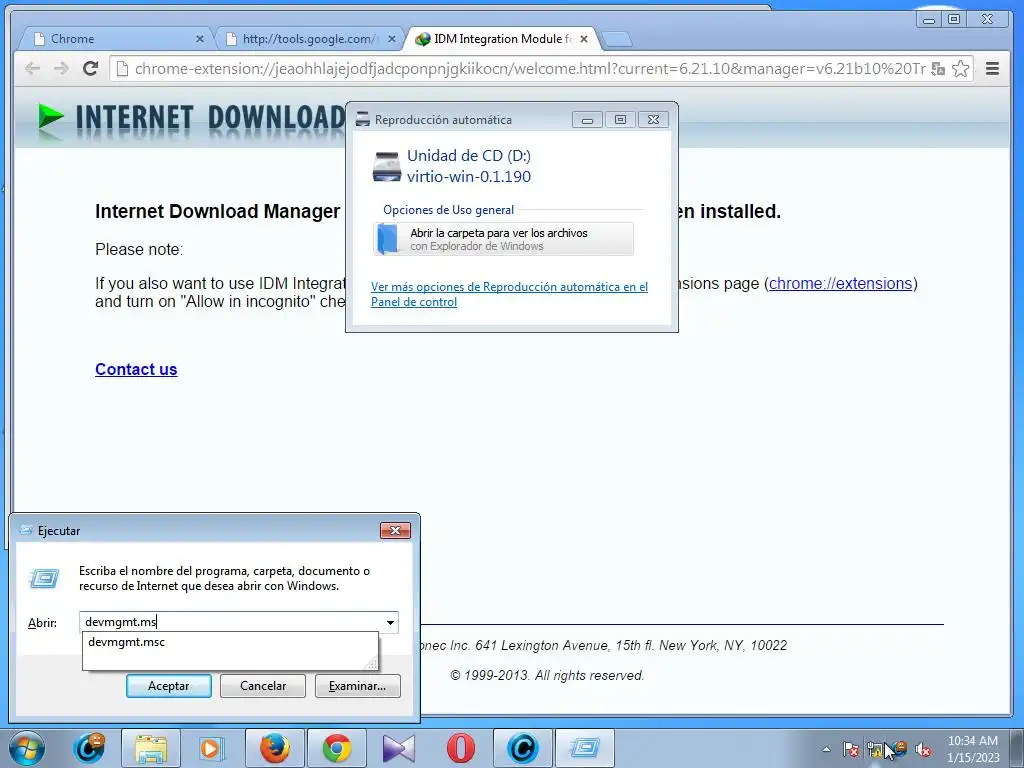Open the clock showing 10:34 AM
The height and width of the screenshot is (768, 1024).
click(973, 749)
